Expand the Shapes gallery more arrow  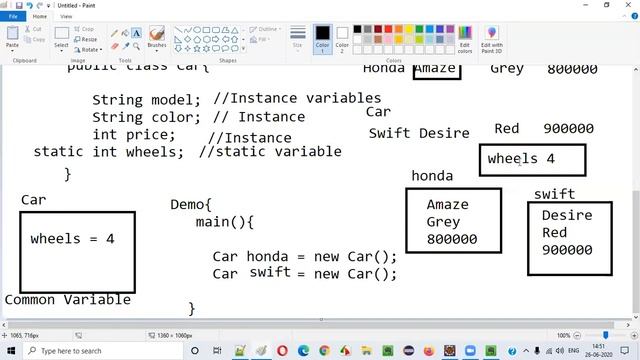tap(243, 49)
